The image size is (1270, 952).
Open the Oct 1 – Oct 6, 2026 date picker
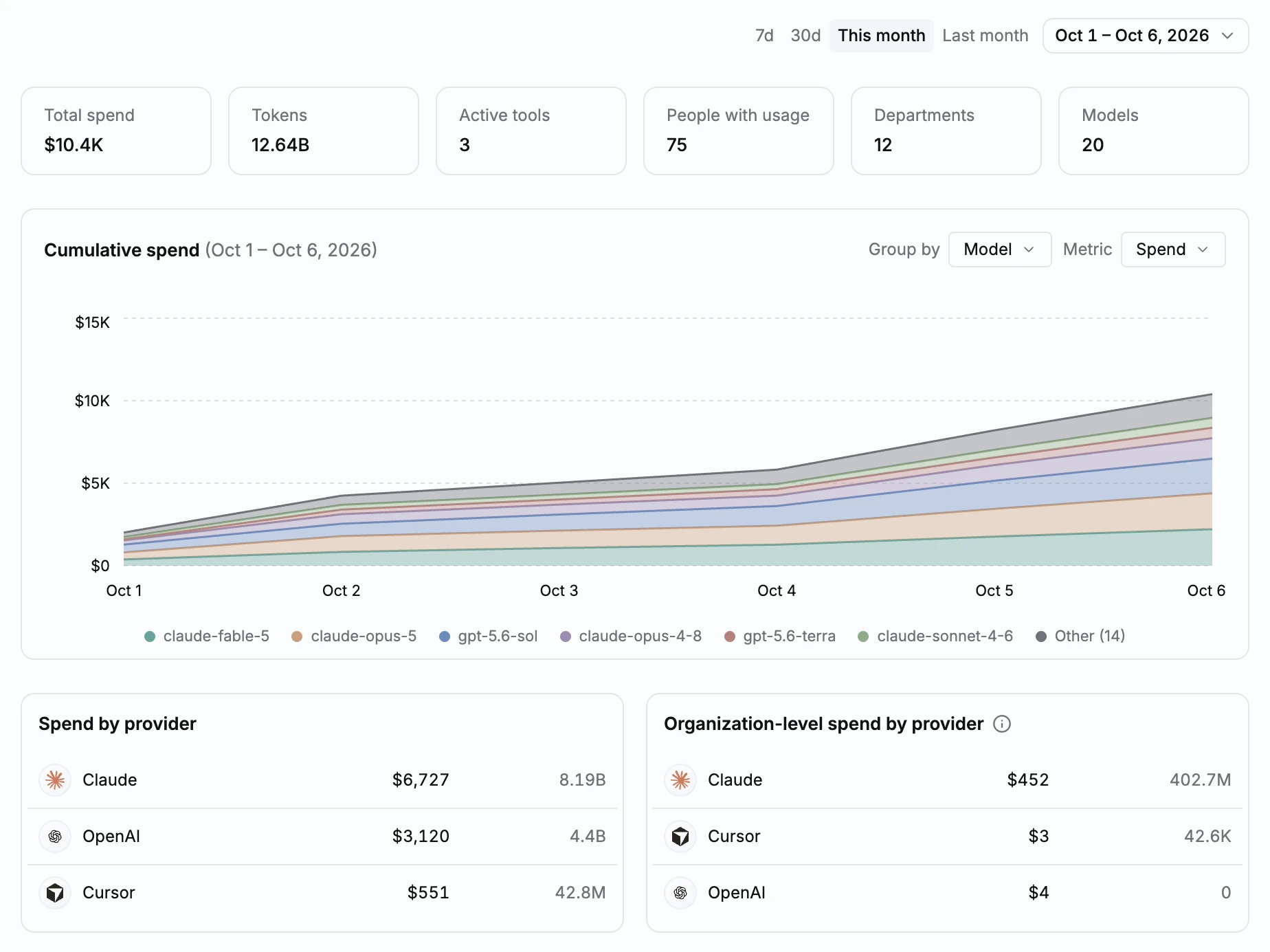(x=1146, y=36)
